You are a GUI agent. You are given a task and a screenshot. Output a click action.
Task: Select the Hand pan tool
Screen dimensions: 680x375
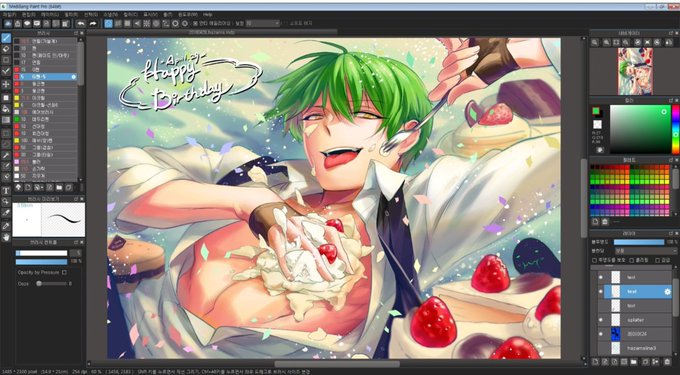coord(6,237)
